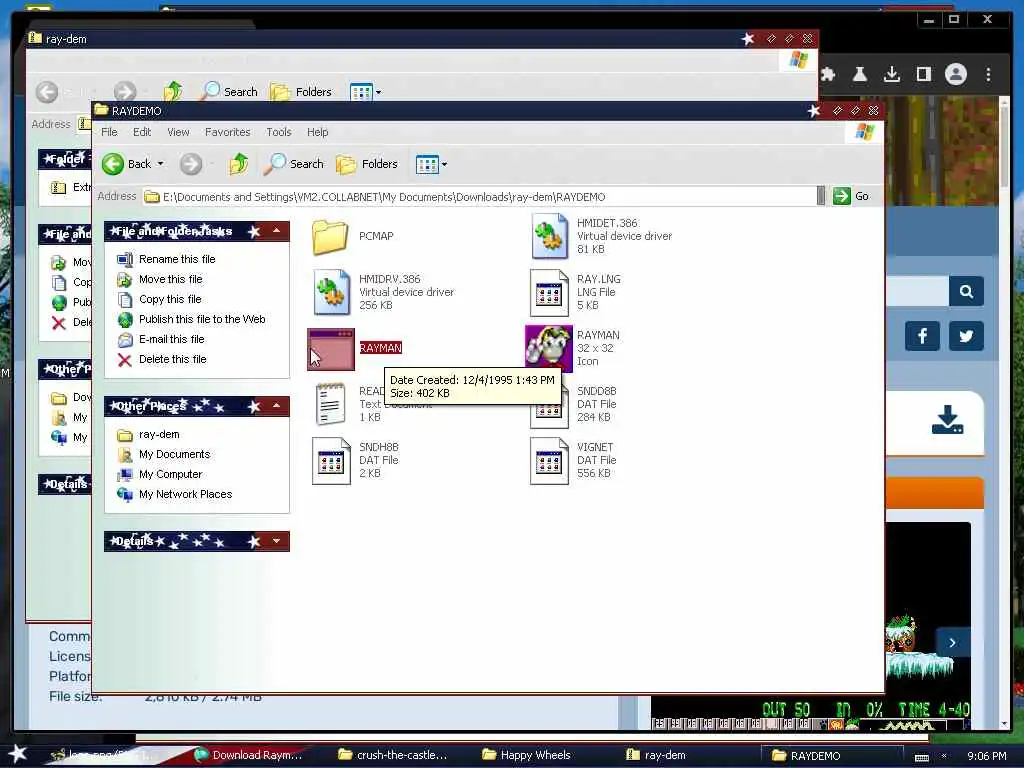Select the HMIDET.386 driver file icon
The image size is (1024, 768).
549,236
